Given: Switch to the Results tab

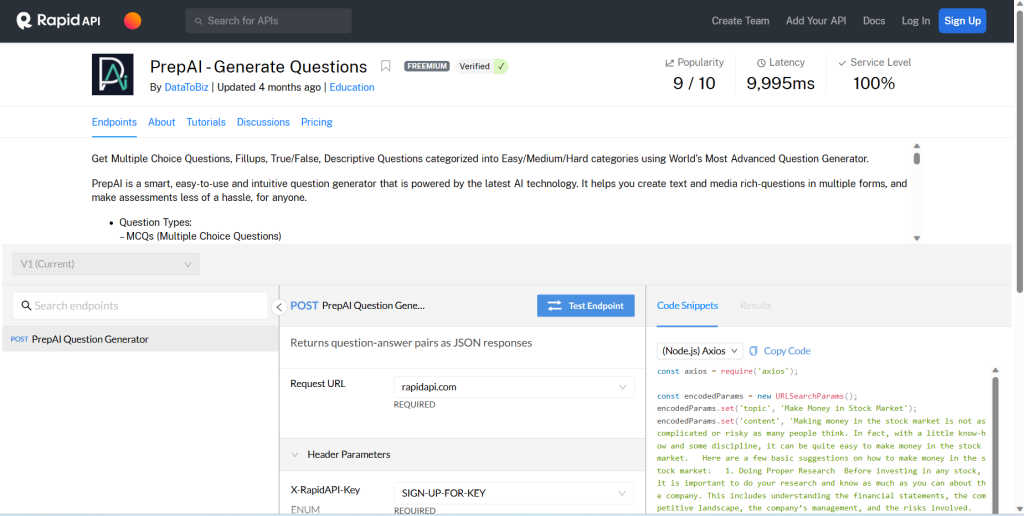Looking at the screenshot, I should 756,306.
